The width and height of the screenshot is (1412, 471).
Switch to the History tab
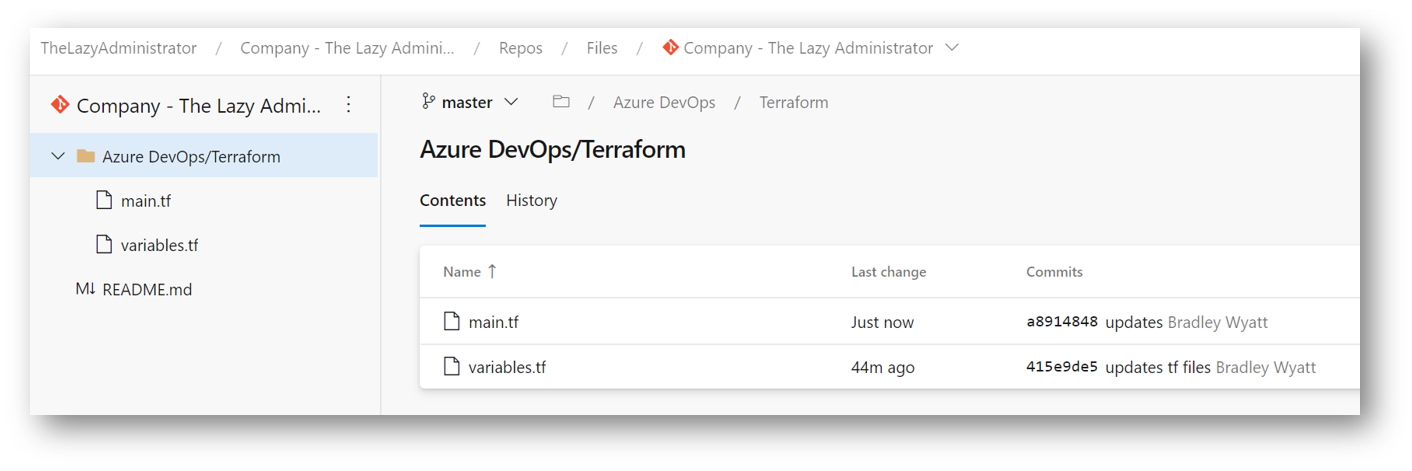[531, 200]
